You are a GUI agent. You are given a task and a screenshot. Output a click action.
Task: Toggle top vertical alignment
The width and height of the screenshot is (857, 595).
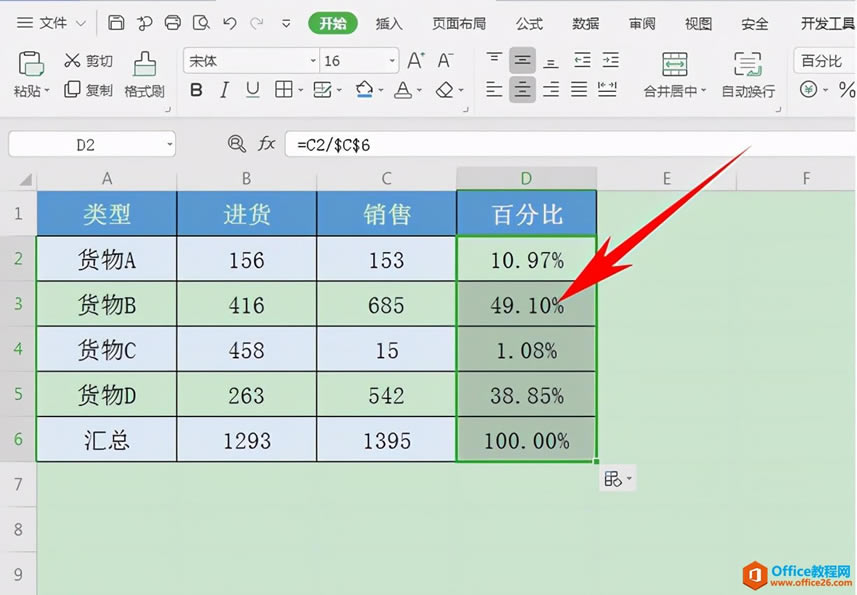[x=494, y=60]
